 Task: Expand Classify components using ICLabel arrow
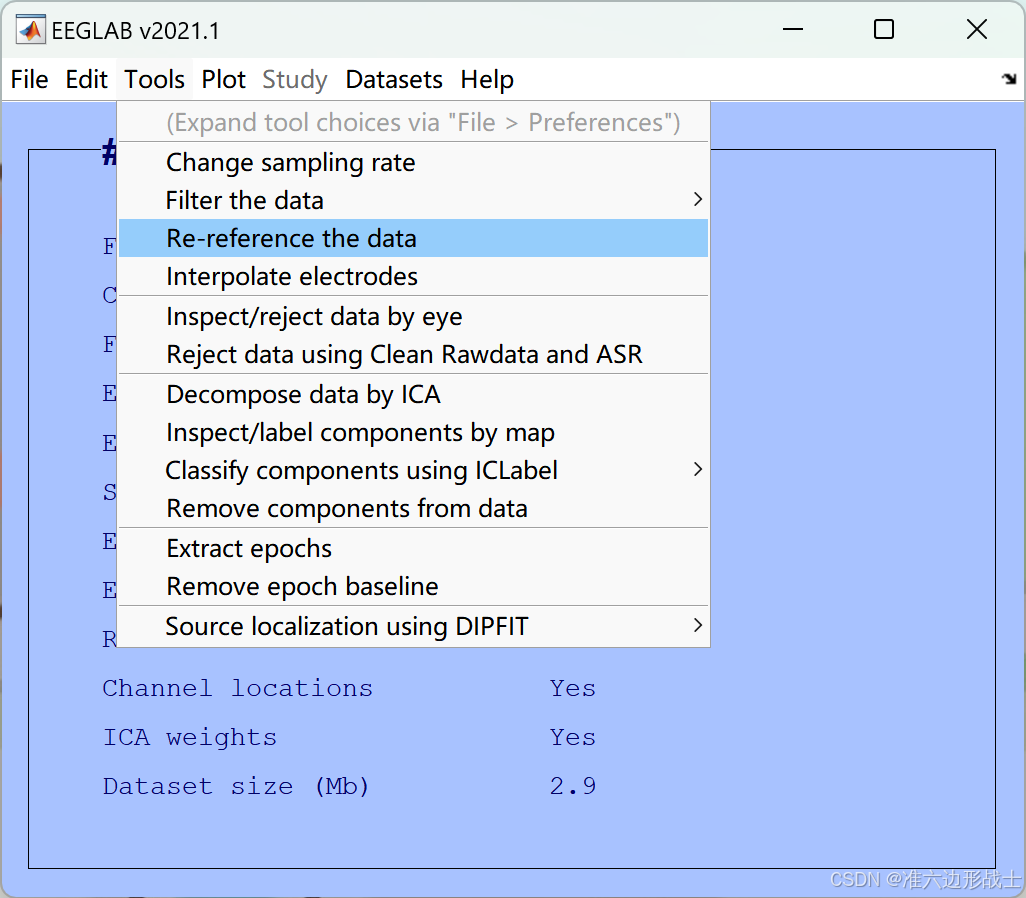[698, 469]
